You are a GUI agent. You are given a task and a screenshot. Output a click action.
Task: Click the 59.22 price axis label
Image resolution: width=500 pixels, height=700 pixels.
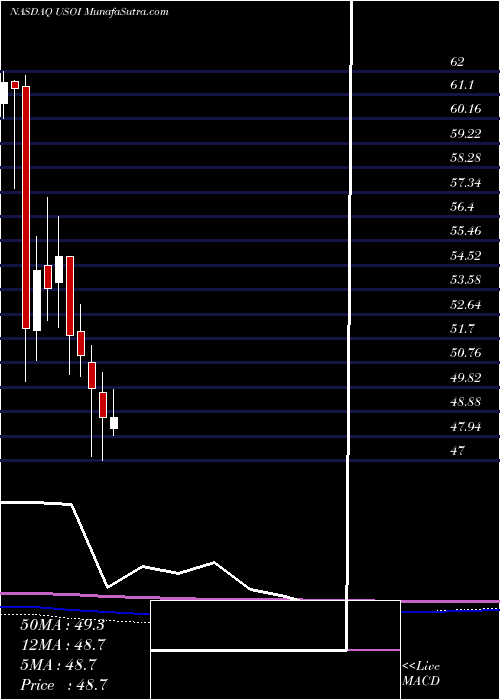coord(465,133)
